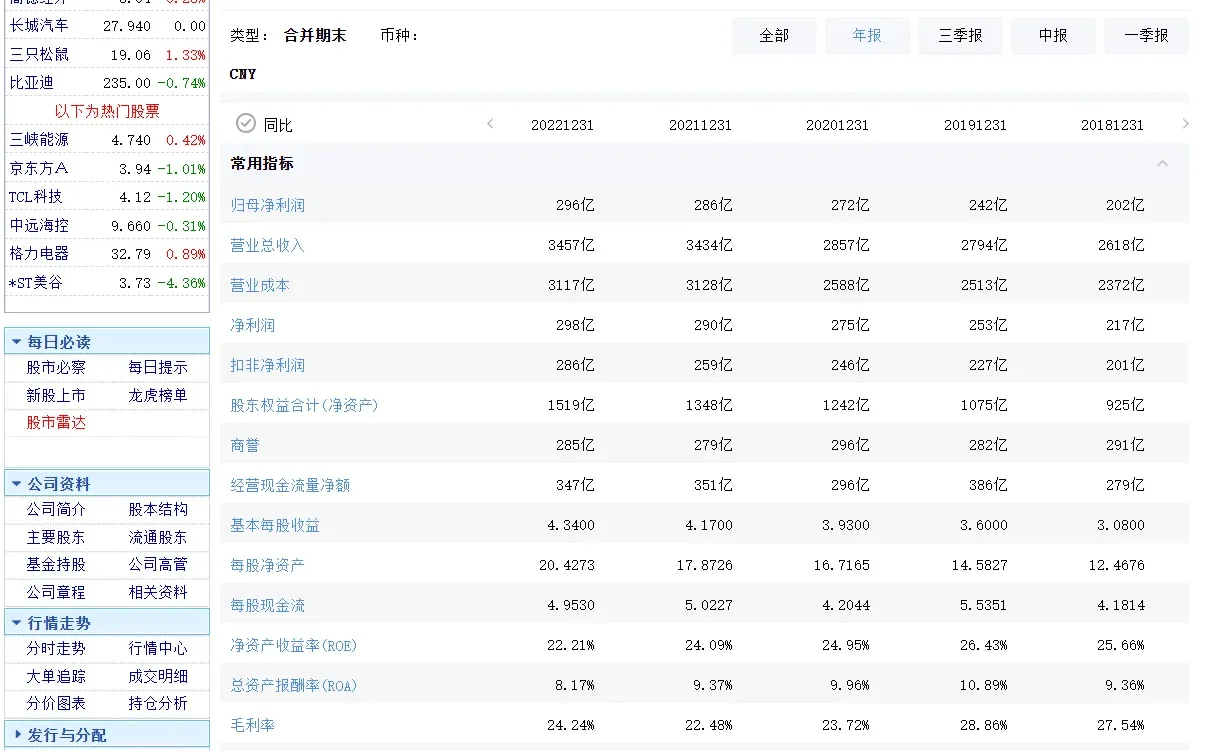Select the 全部 filter button
Viewport: 1213px width, 751px height.
773,35
